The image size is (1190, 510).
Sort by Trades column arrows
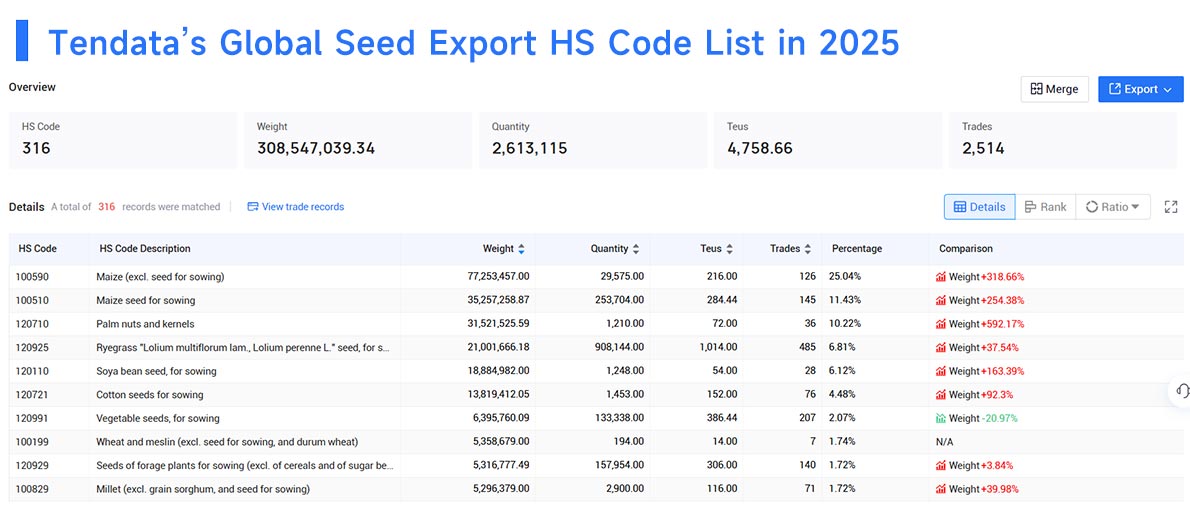[808, 249]
